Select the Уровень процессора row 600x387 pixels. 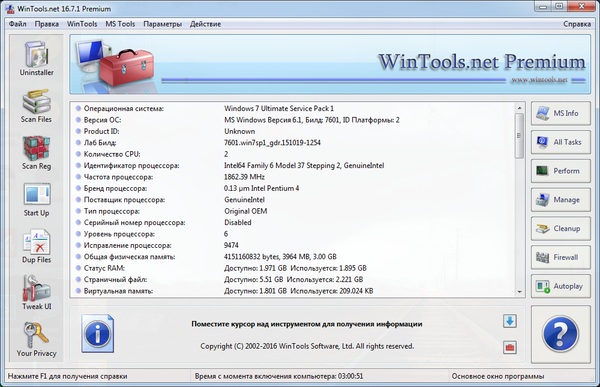tap(293, 234)
